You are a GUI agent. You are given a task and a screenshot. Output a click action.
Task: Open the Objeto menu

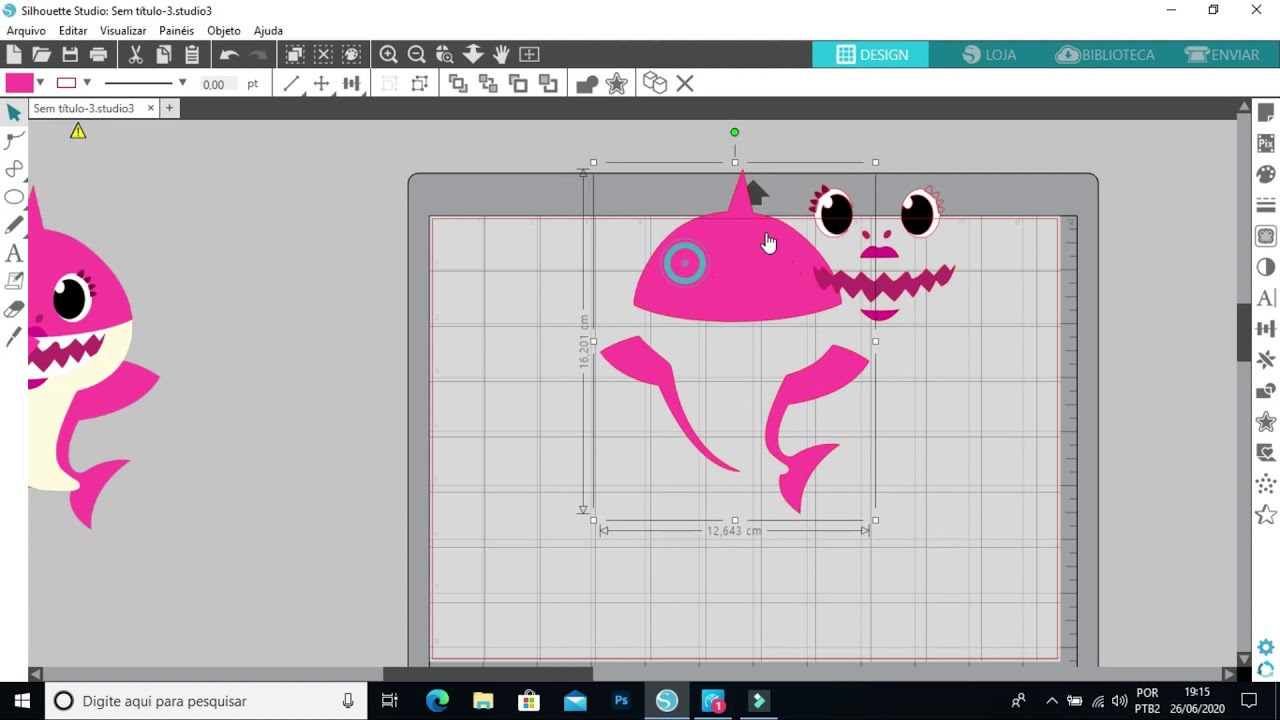224,31
